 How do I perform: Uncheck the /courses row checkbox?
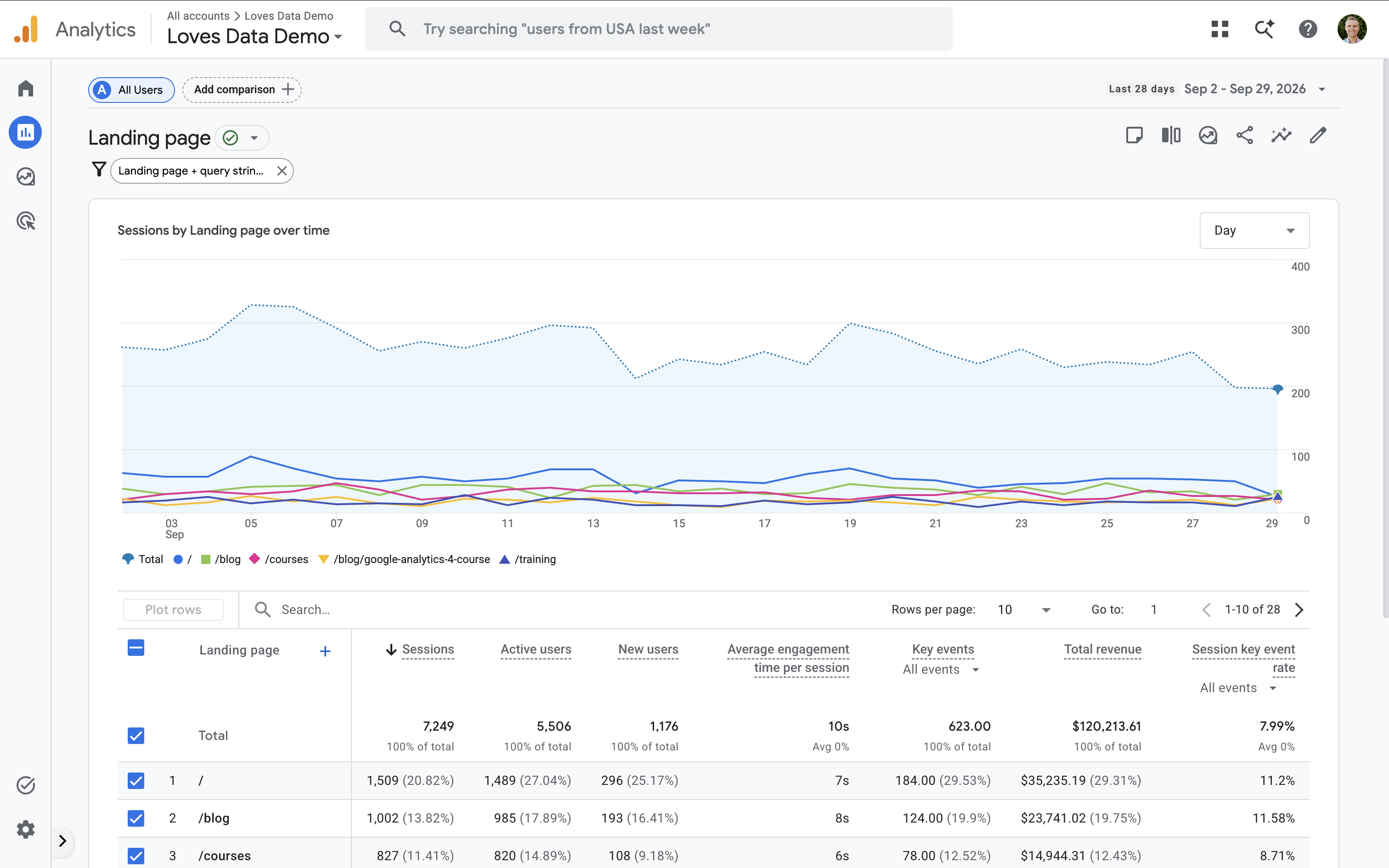click(136, 856)
